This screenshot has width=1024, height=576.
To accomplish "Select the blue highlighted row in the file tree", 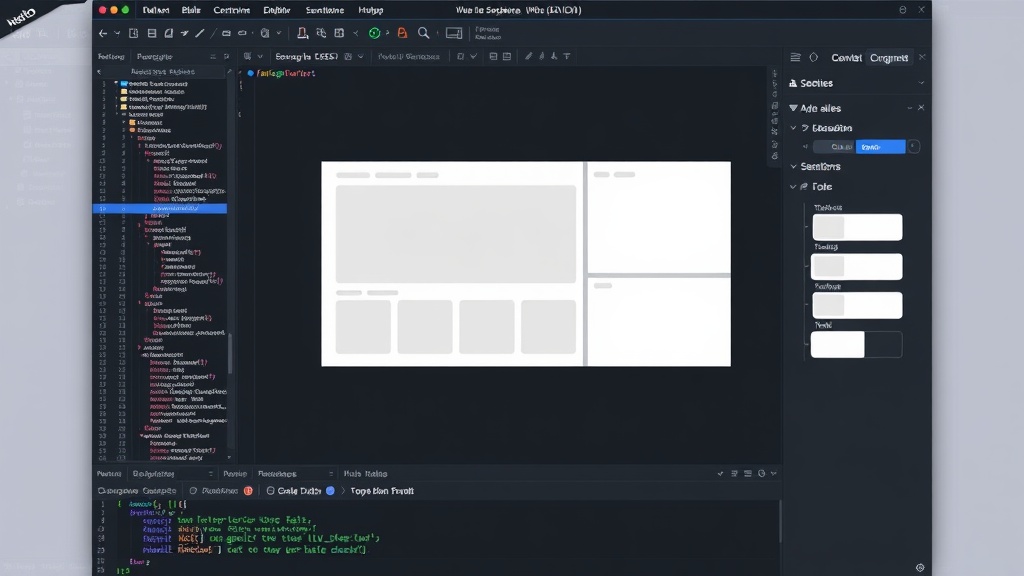I will 160,208.
